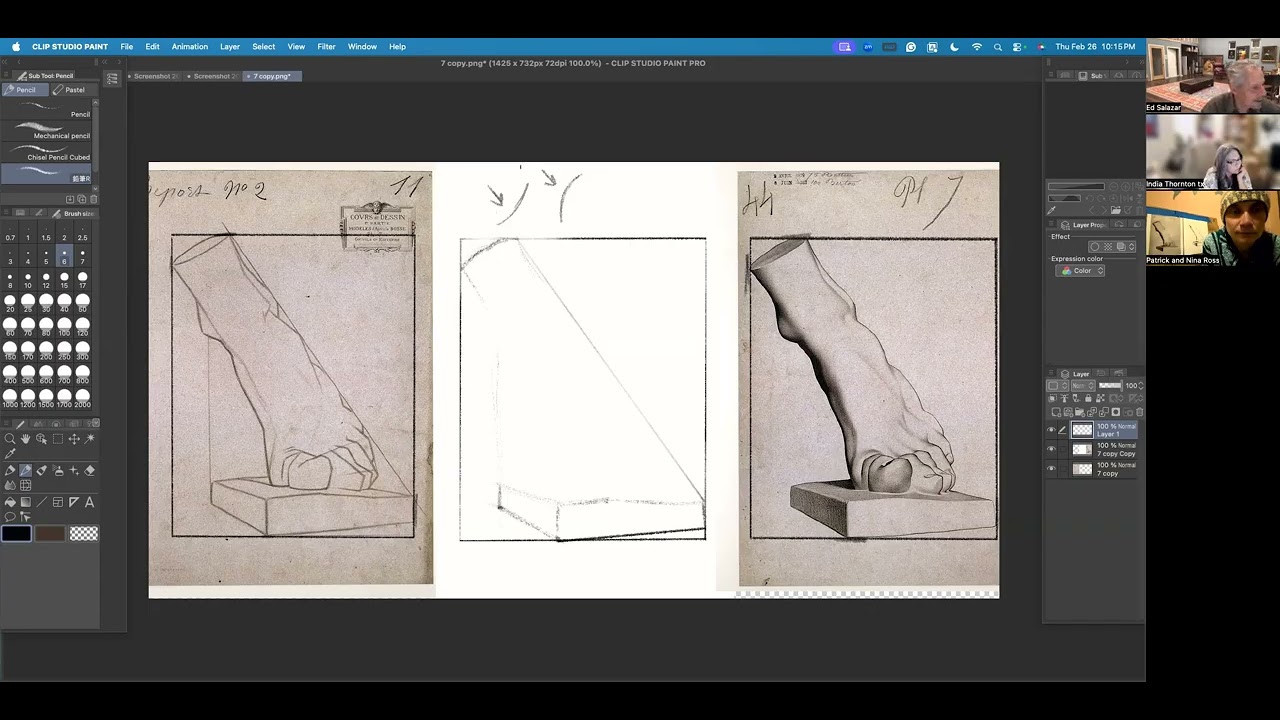
Task: Select Layer 1 thumbnail
Action: (1082, 430)
